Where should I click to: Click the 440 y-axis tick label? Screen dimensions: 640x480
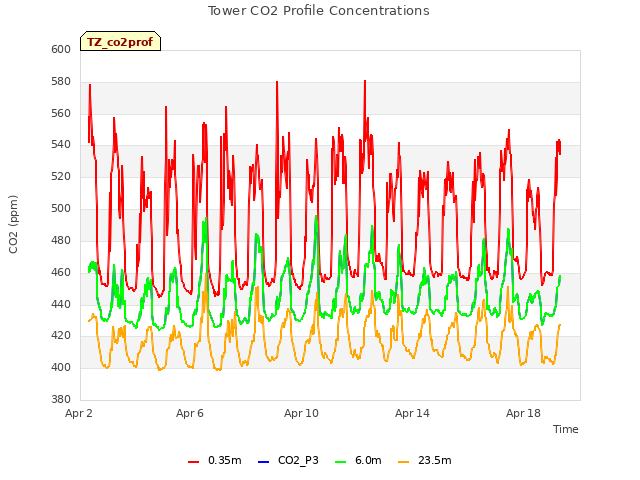[61, 304]
